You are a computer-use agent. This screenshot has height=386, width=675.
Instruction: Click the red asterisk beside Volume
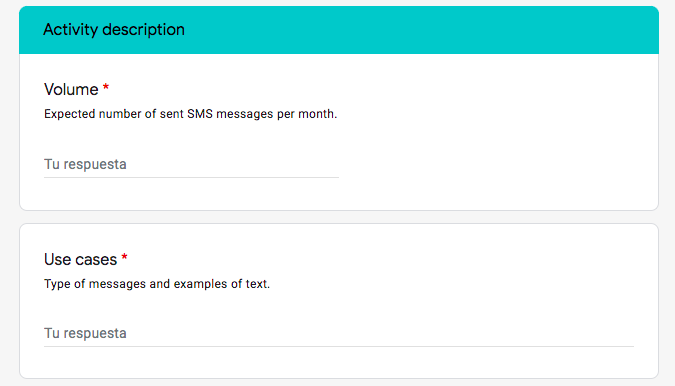coord(106,88)
